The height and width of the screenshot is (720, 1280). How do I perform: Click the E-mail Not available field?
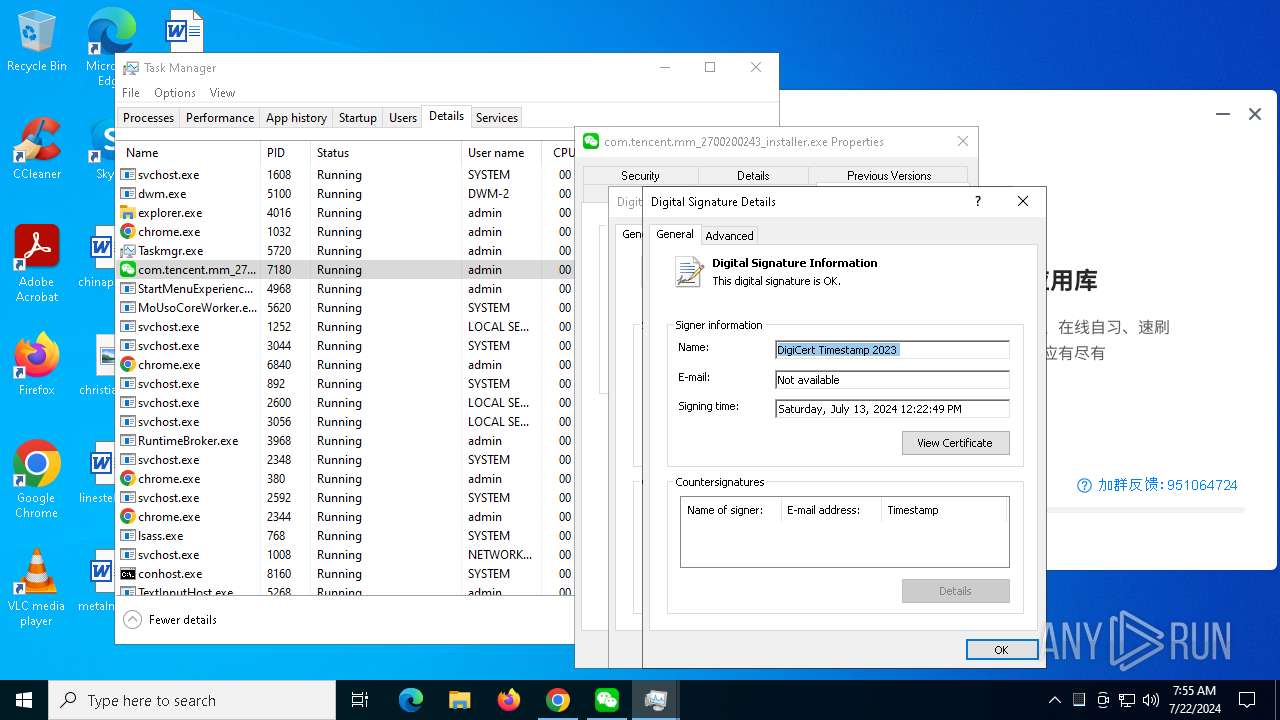click(892, 380)
